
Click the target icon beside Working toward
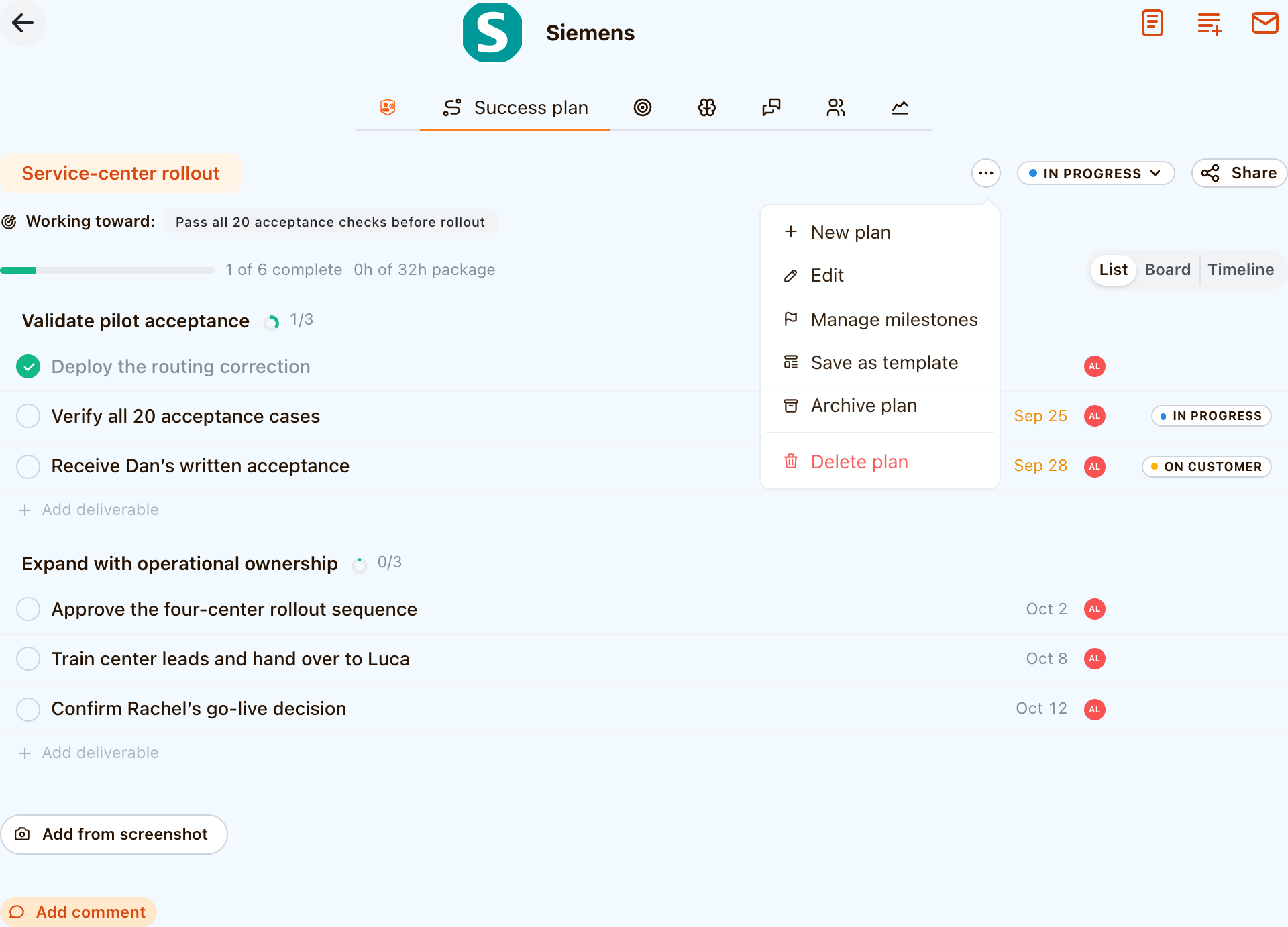(9, 222)
